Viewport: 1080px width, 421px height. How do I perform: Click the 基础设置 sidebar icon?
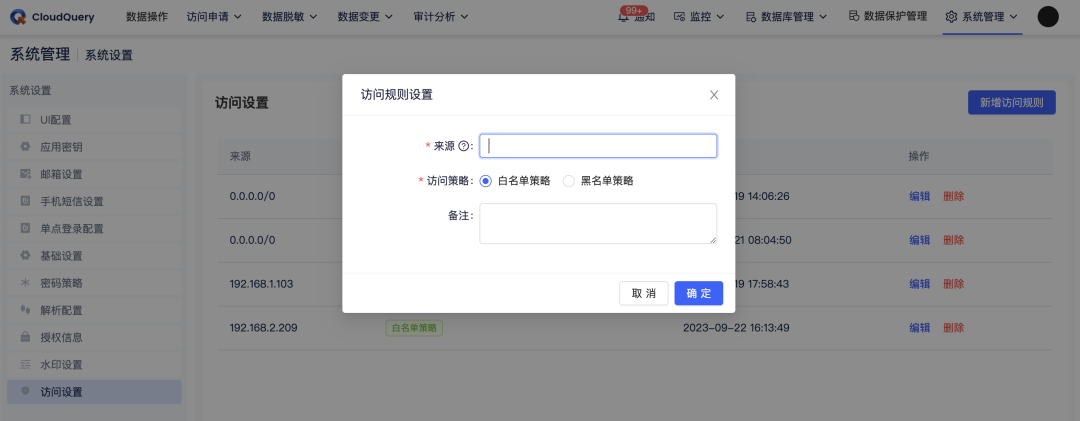point(25,256)
